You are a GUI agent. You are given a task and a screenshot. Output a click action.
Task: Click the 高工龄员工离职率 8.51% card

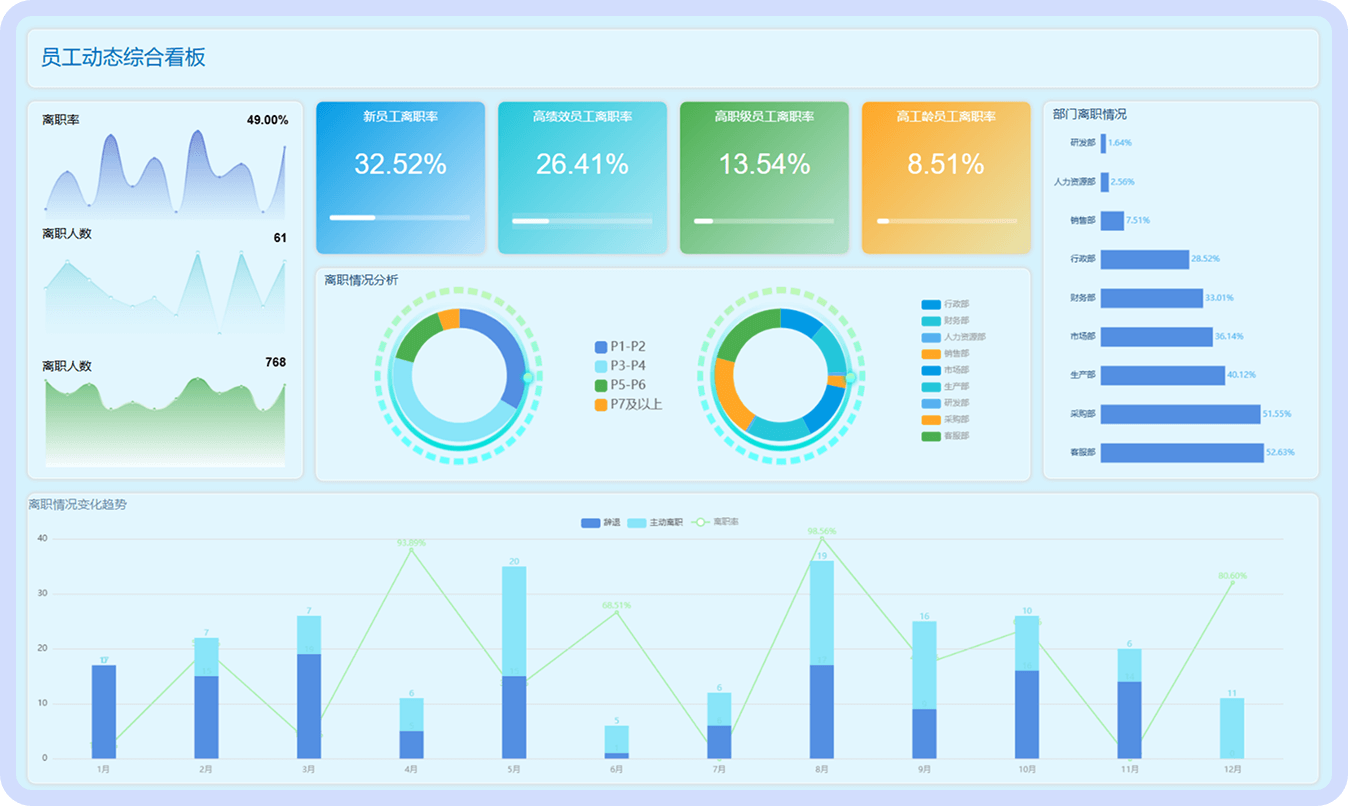click(x=945, y=177)
